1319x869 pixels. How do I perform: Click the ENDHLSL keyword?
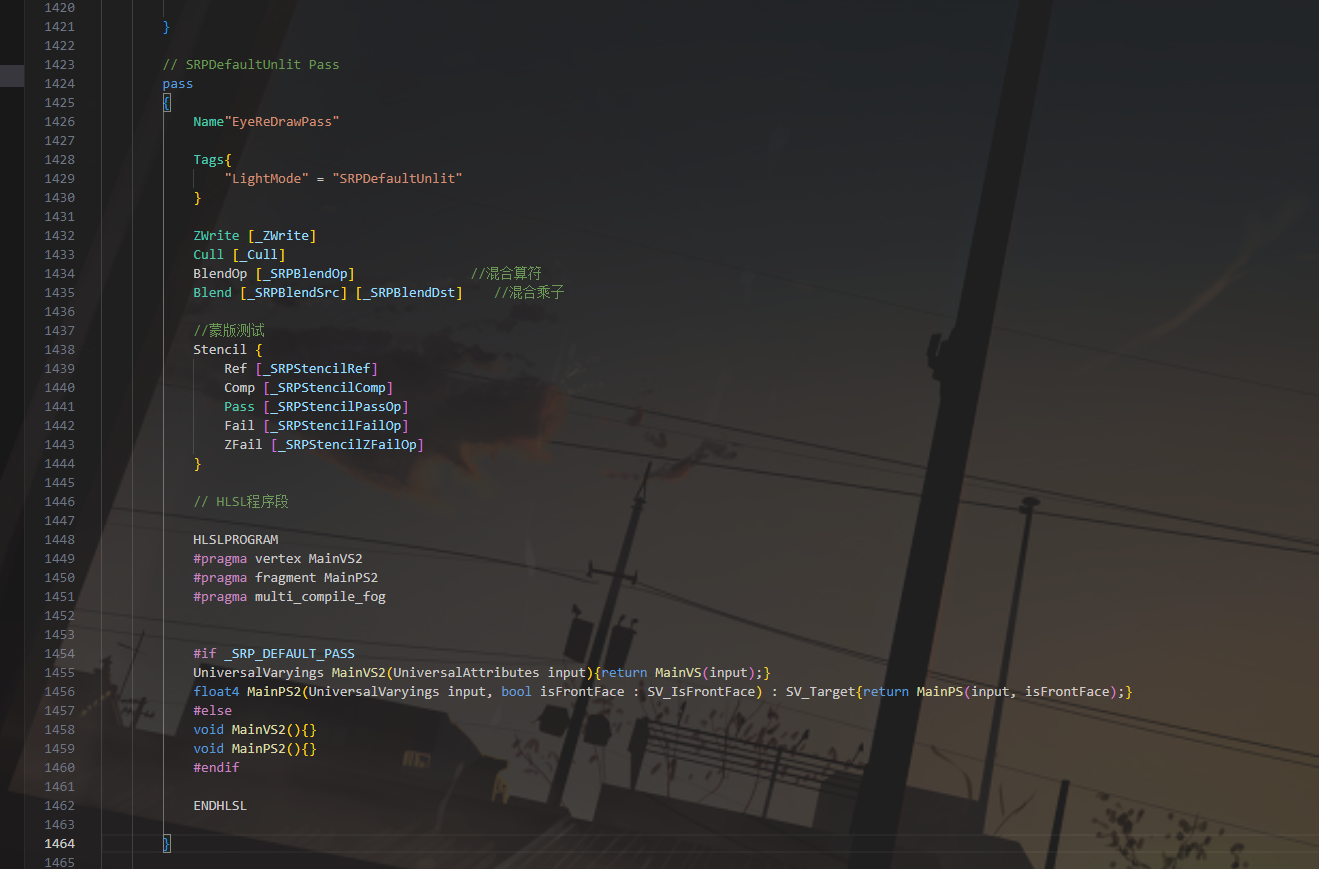(x=220, y=806)
